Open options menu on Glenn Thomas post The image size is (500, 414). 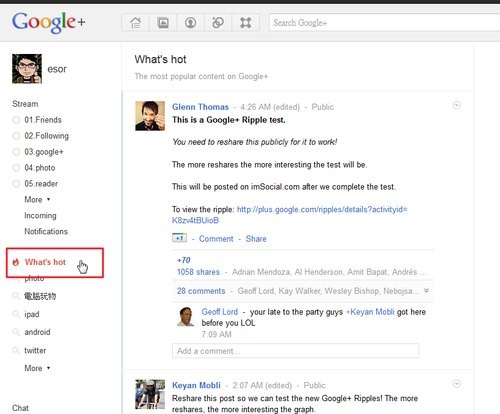coord(457,105)
